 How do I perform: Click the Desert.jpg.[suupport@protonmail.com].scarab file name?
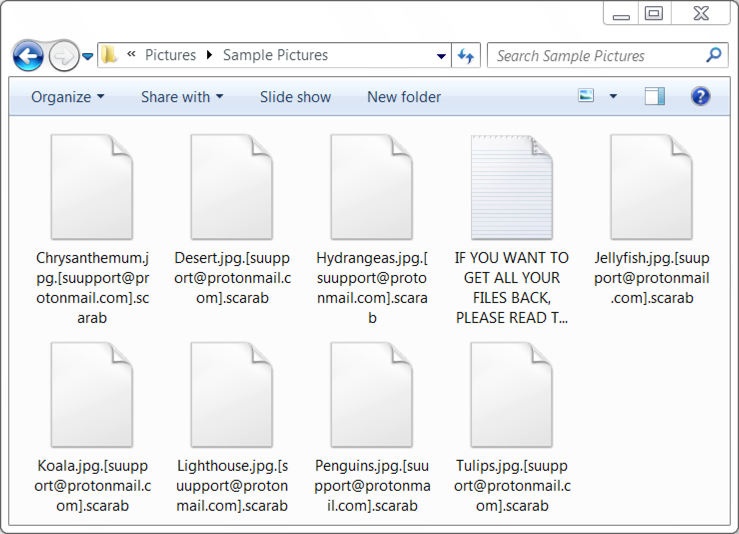(x=232, y=278)
